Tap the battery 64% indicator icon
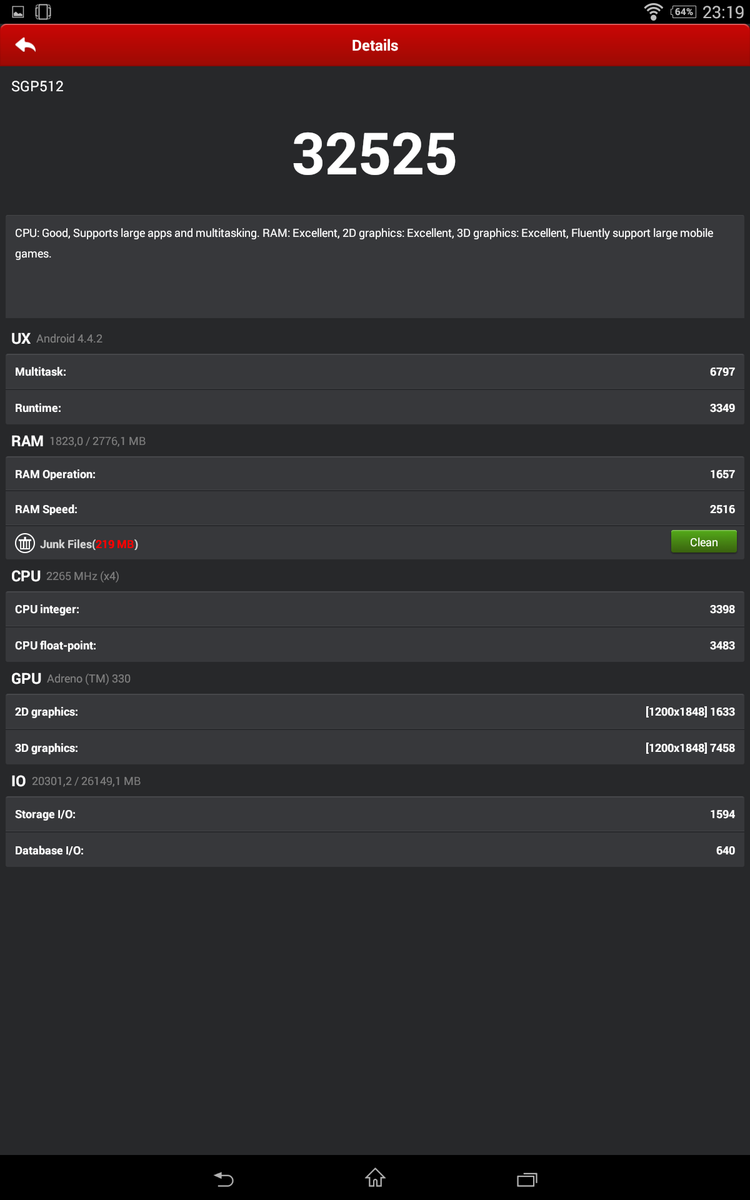The width and height of the screenshot is (750, 1200). point(683,12)
